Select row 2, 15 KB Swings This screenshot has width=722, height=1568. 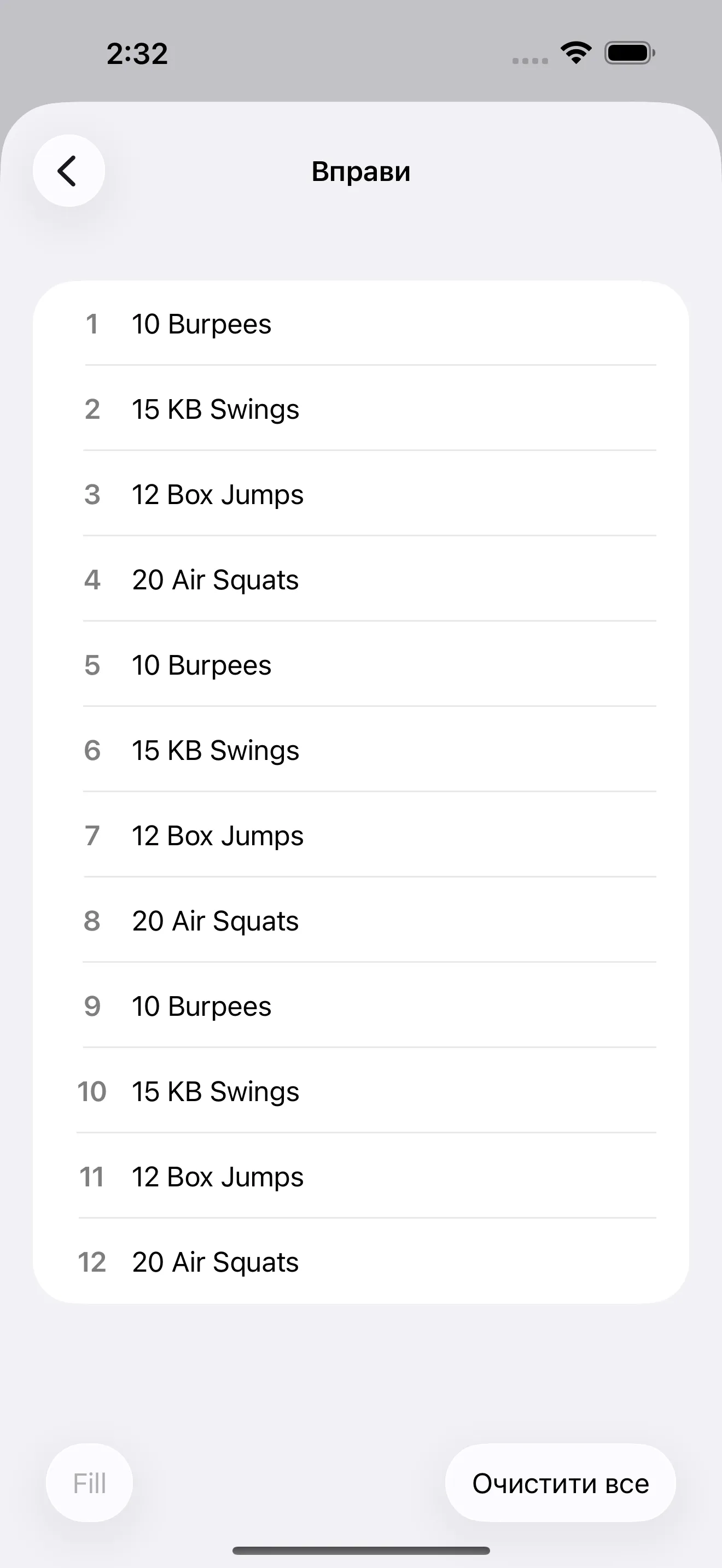click(360, 409)
